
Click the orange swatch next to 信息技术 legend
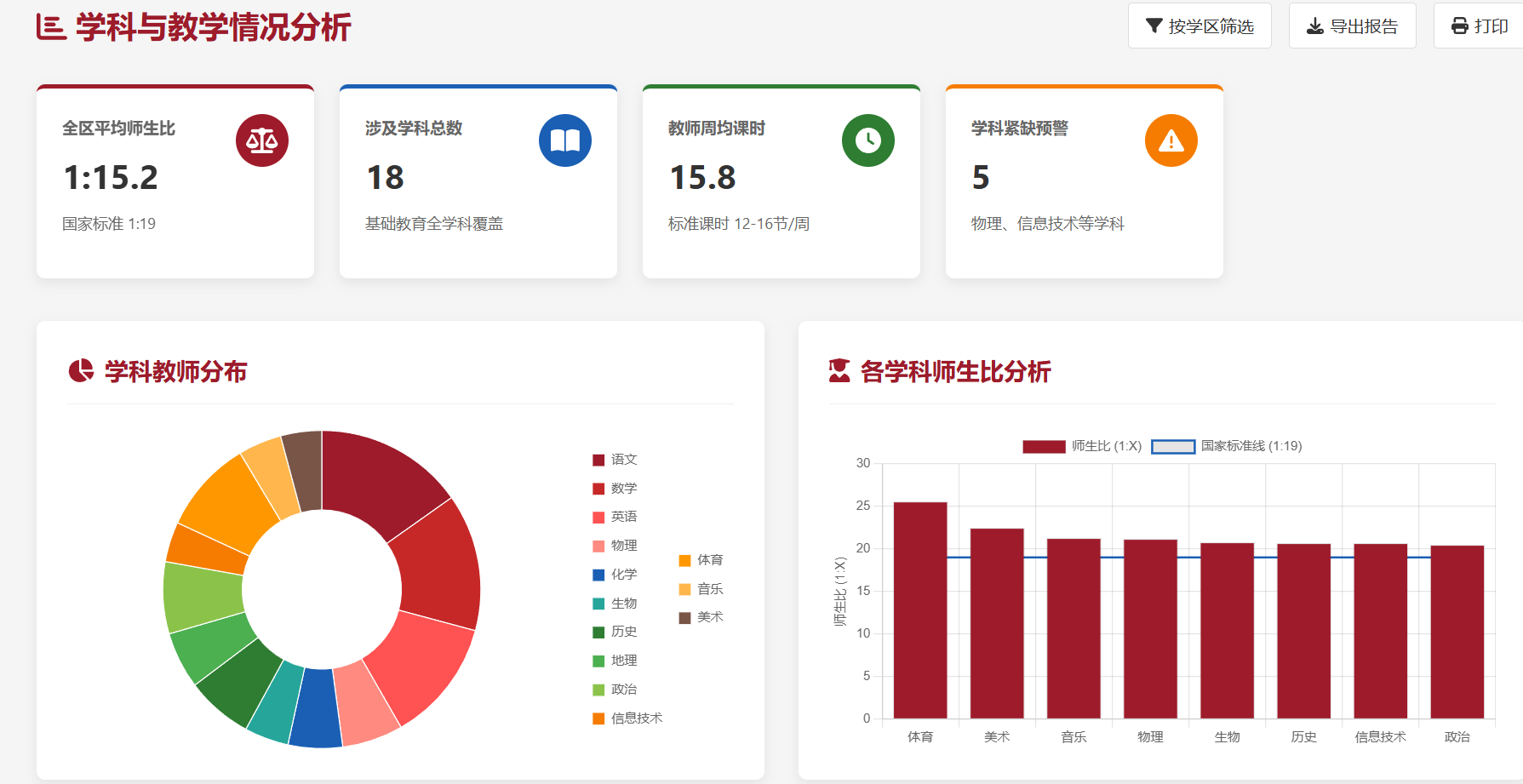click(x=598, y=718)
